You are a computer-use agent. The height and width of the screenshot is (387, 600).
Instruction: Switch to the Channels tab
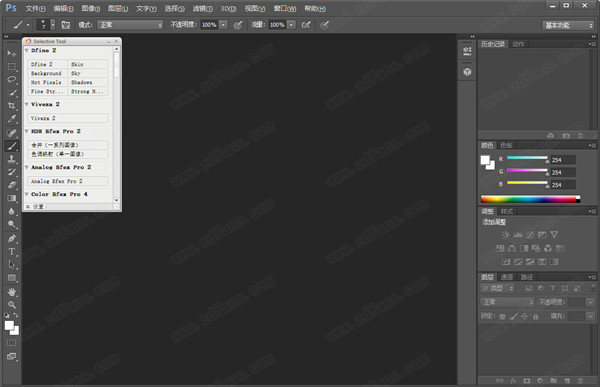pos(507,277)
